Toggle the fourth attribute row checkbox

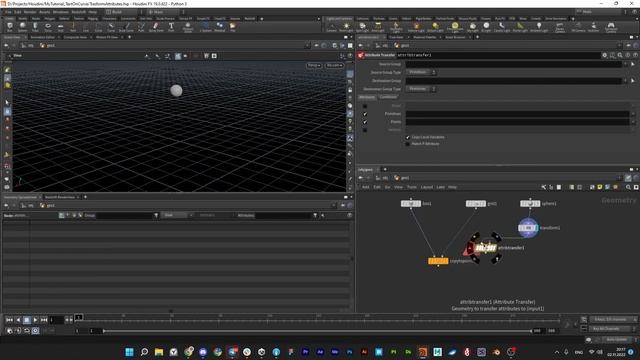[365, 130]
